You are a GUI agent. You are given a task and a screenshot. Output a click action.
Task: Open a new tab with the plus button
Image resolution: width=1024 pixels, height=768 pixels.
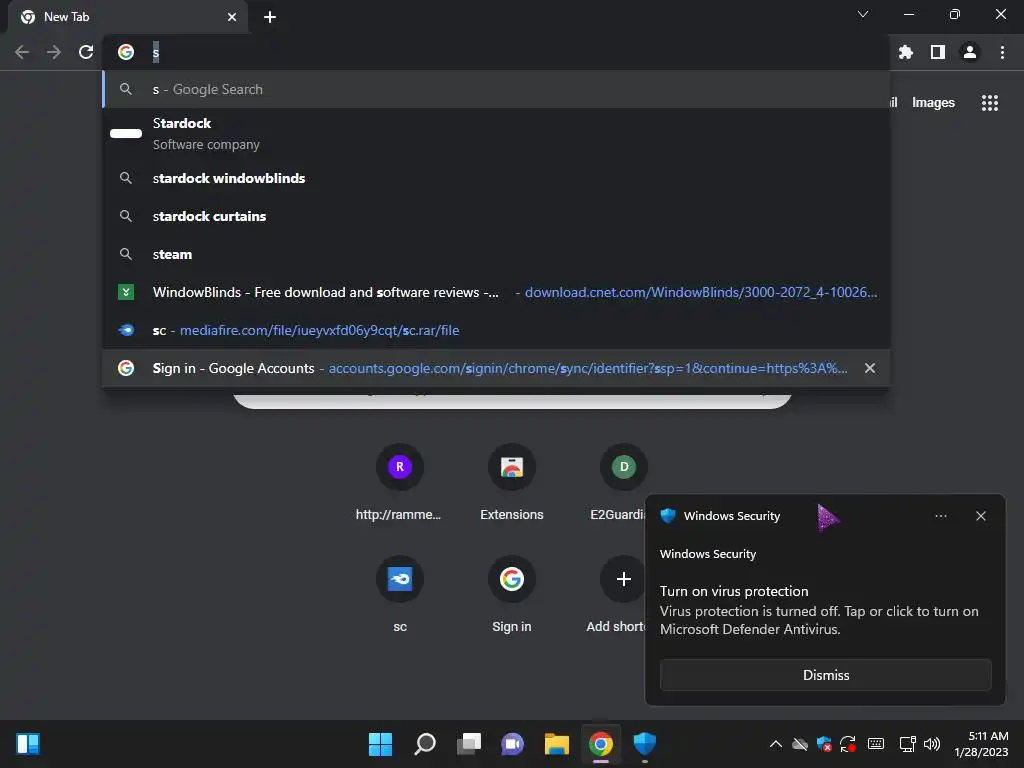[270, 17]
